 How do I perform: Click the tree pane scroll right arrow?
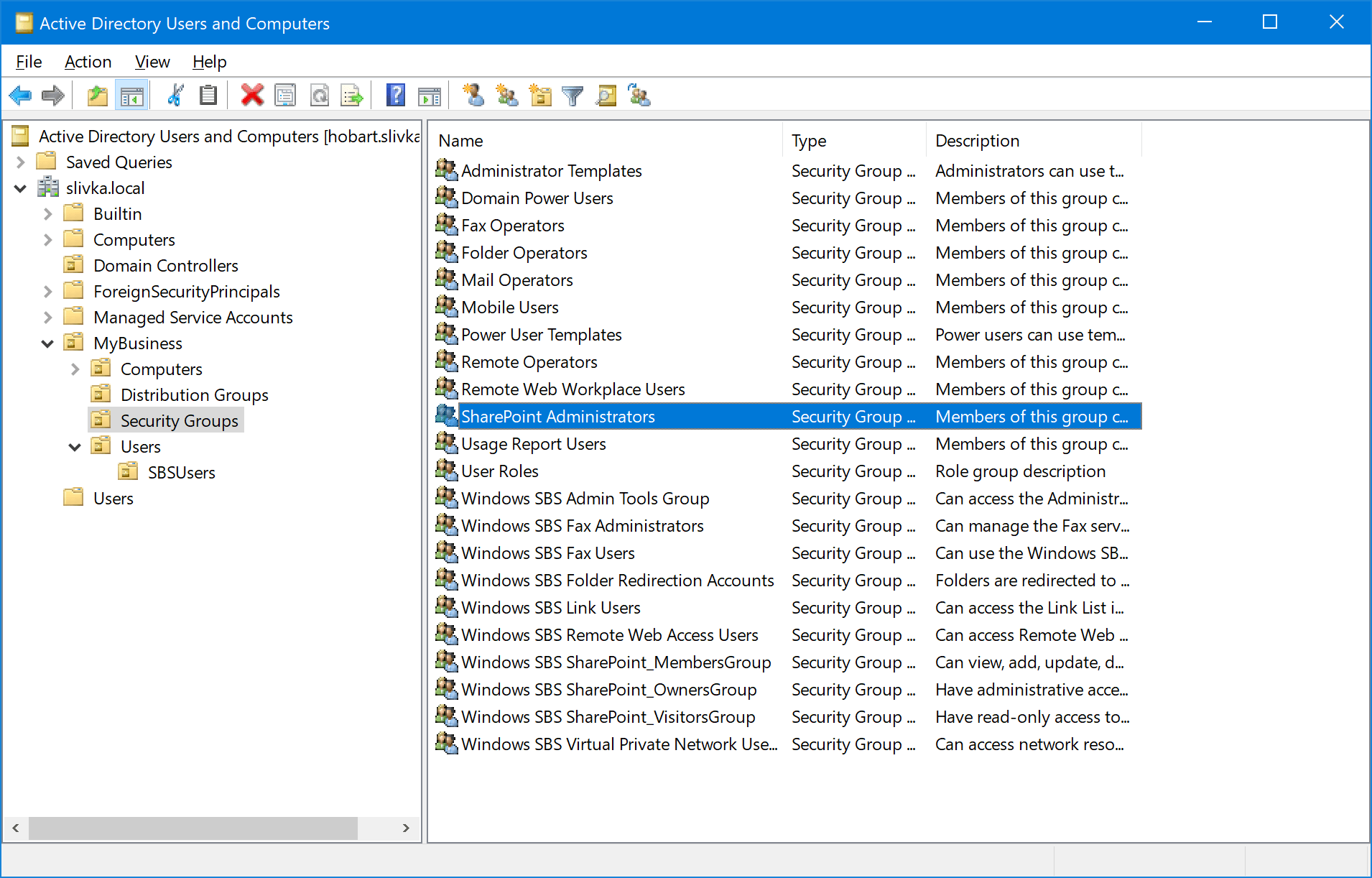tap(406, 828)
